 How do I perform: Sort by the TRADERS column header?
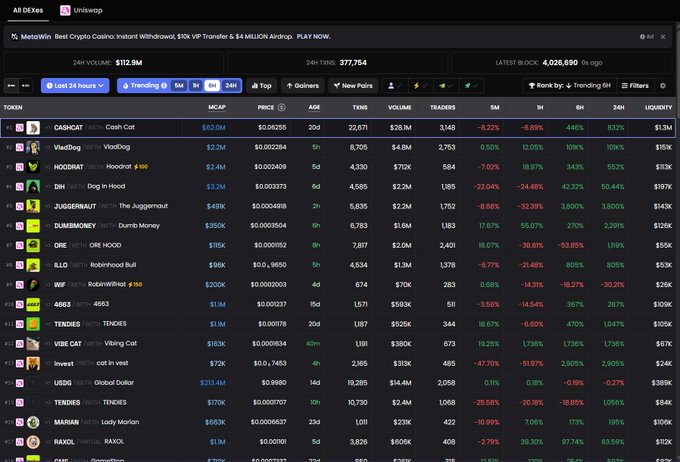pos(442,107)
